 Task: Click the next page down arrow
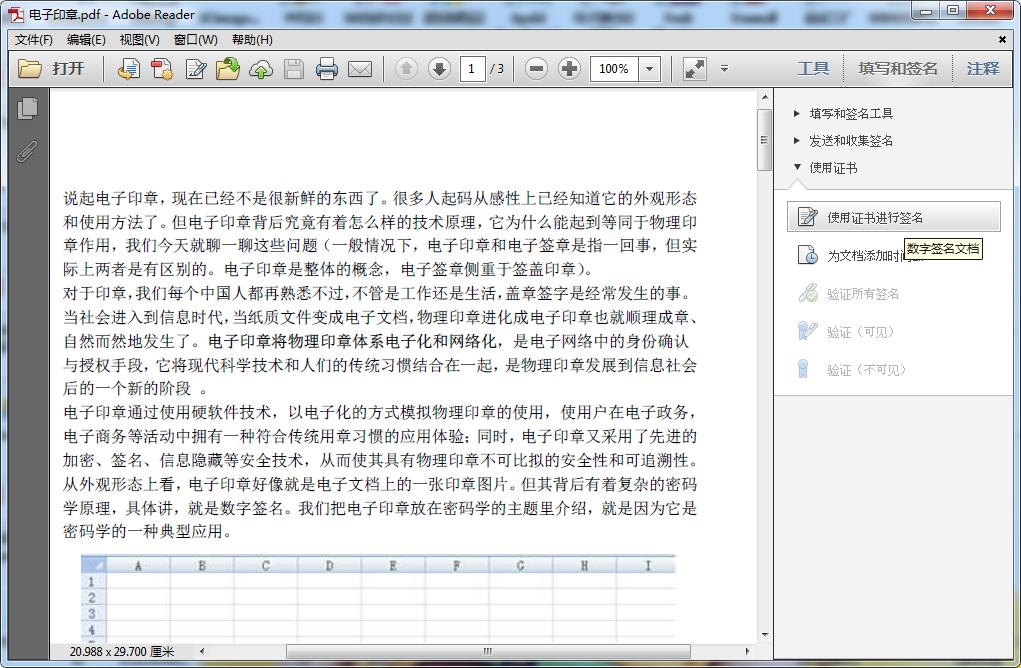pos(438,69)
